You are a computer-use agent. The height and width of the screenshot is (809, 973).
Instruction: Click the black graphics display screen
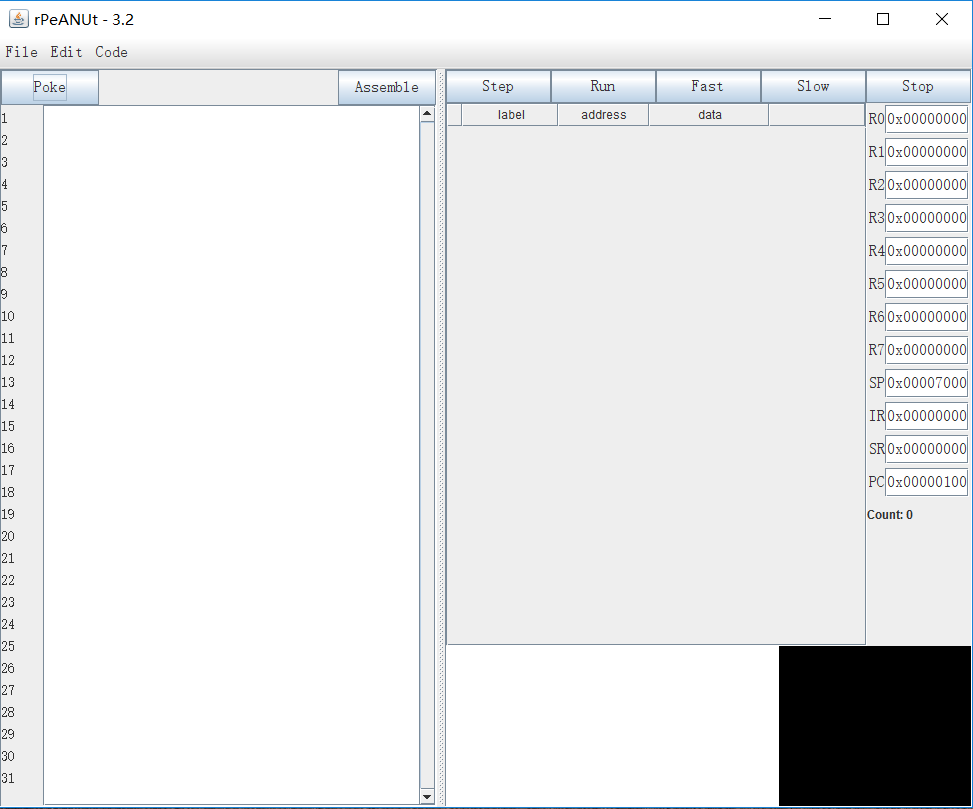click(x=875, y=726)
